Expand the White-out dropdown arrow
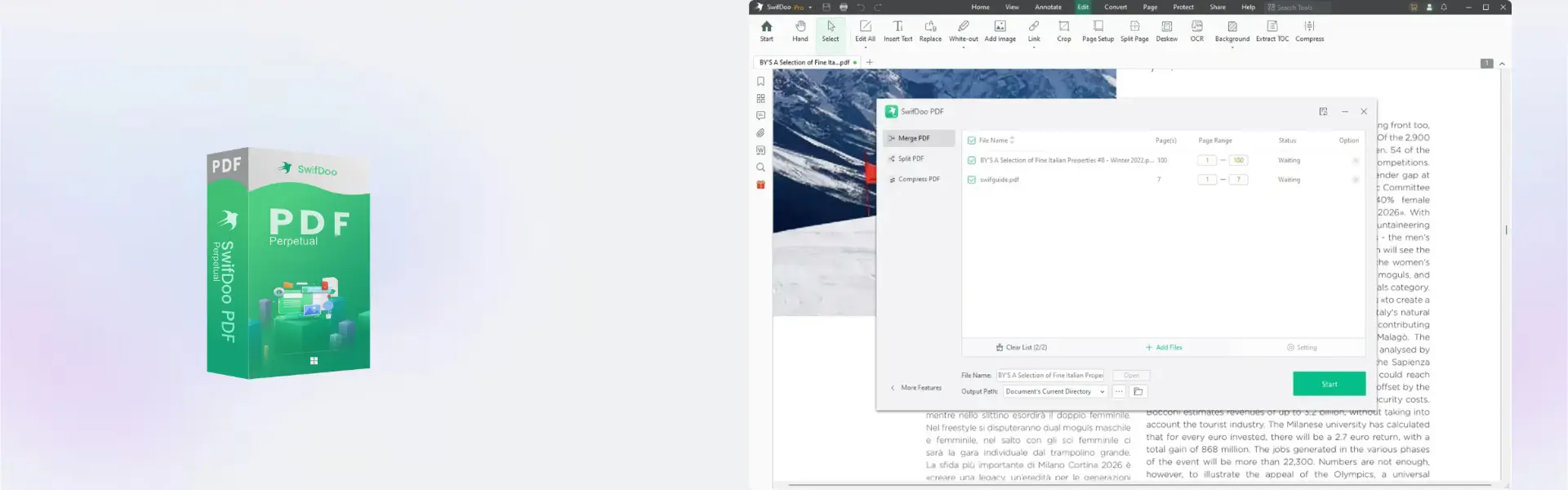Screen dimensions: 1568x490 pyautogui.click(x=964, y=47)
